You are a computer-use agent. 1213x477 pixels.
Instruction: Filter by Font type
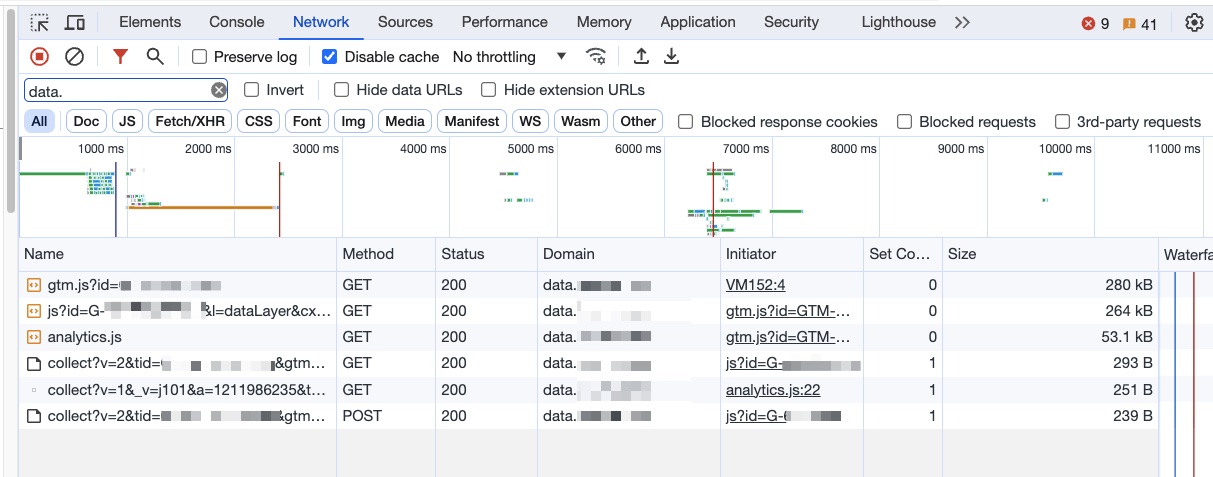pos(307,122)
